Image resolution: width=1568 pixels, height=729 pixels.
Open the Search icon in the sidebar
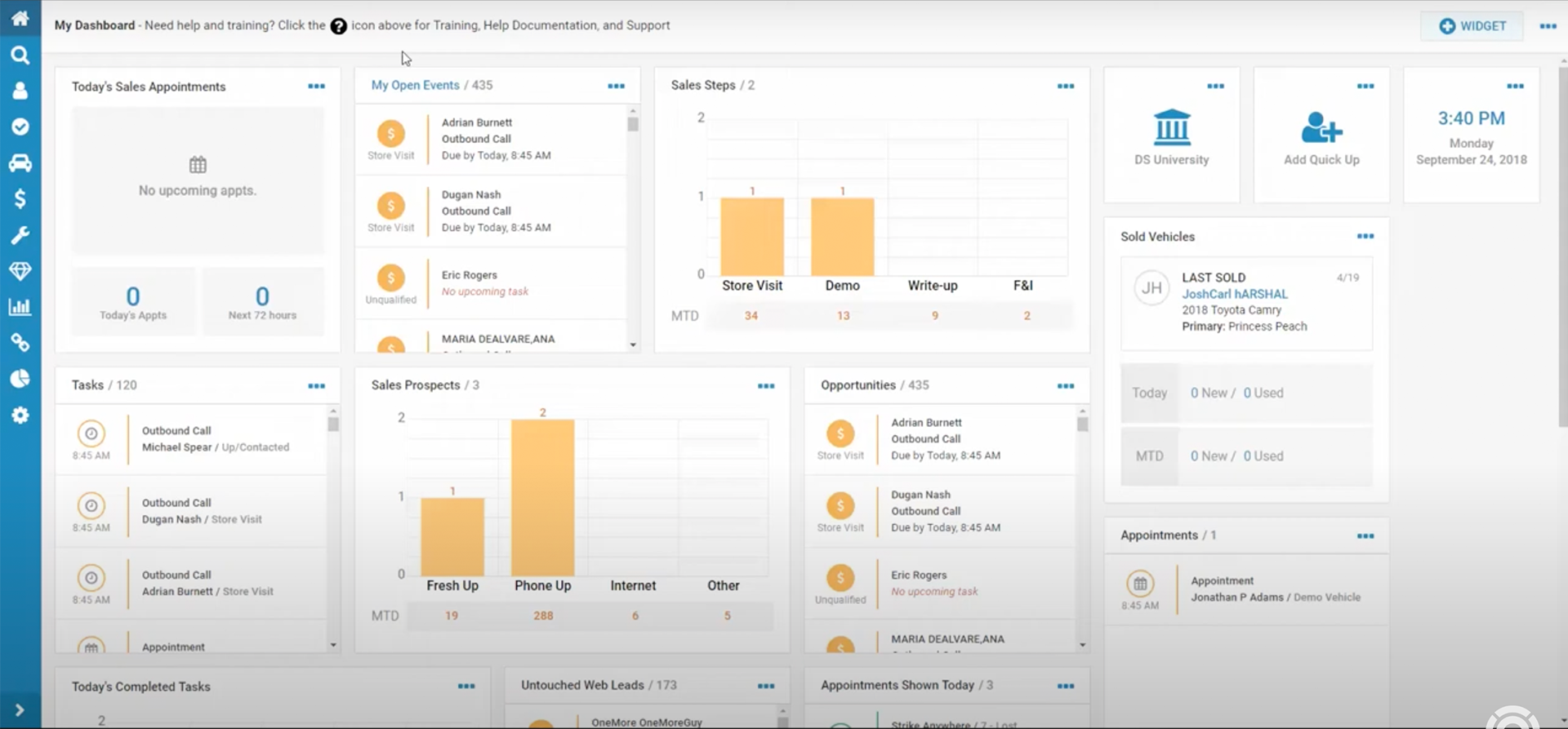pyautogui.click(x=20, y=55)
